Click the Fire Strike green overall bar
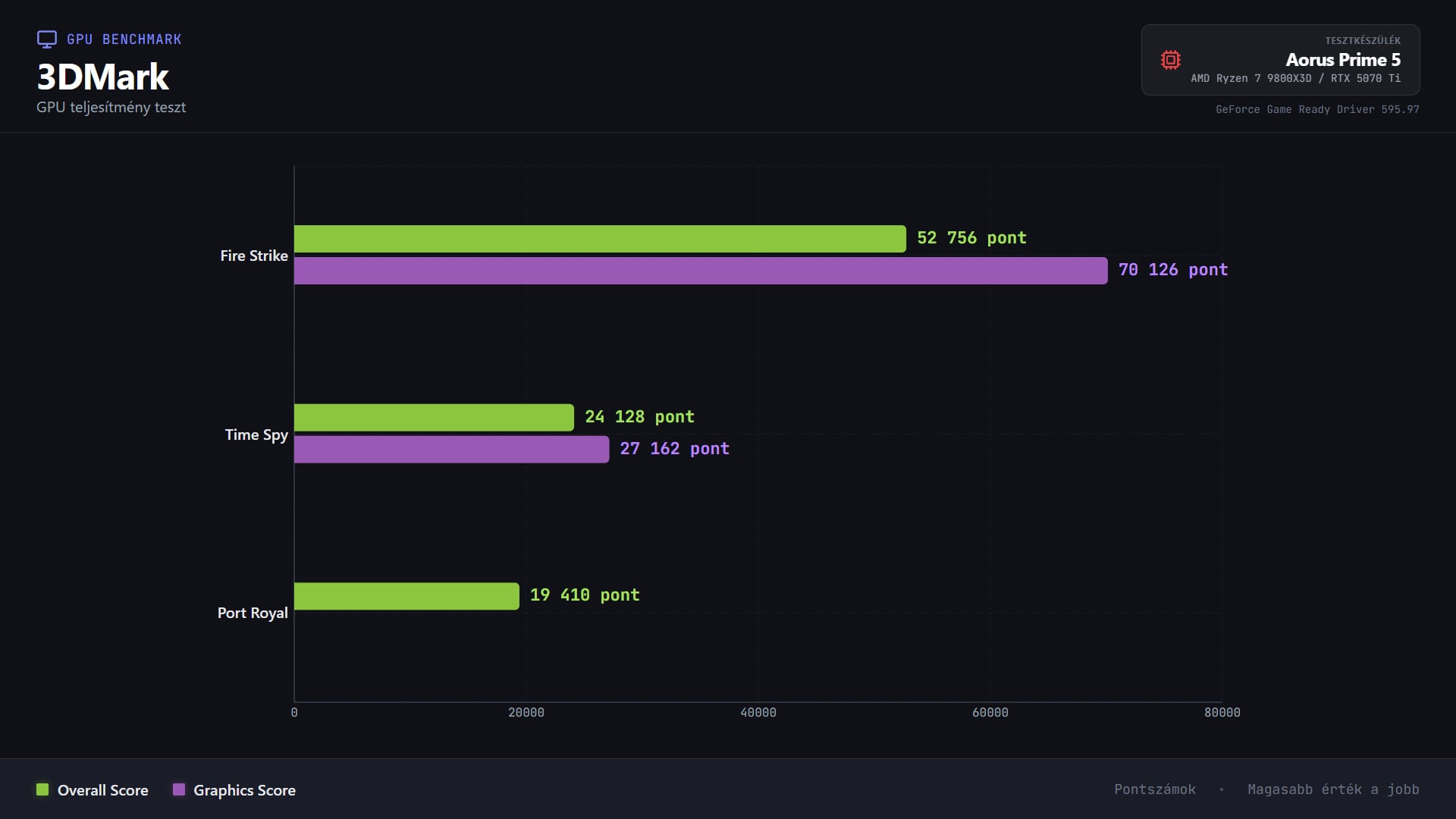This screenshot has height=819, width=1456. click(x=599, y=239)
